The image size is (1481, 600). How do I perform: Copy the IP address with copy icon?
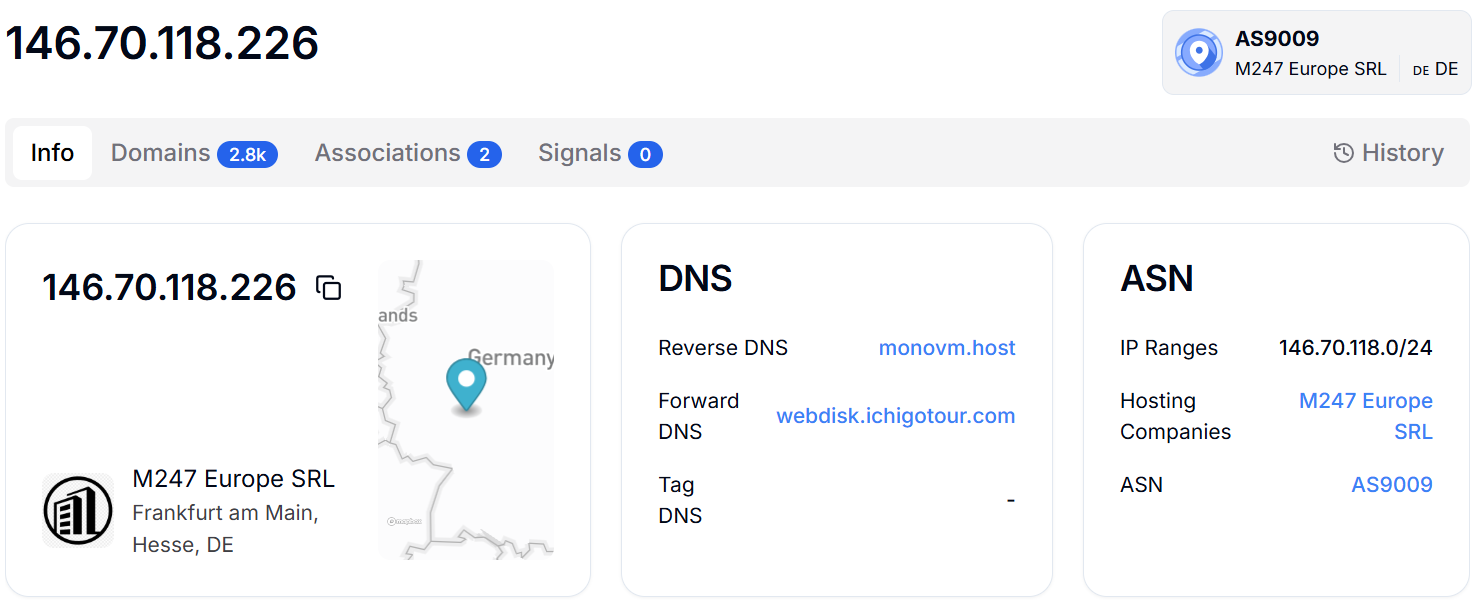click(329, 288)
